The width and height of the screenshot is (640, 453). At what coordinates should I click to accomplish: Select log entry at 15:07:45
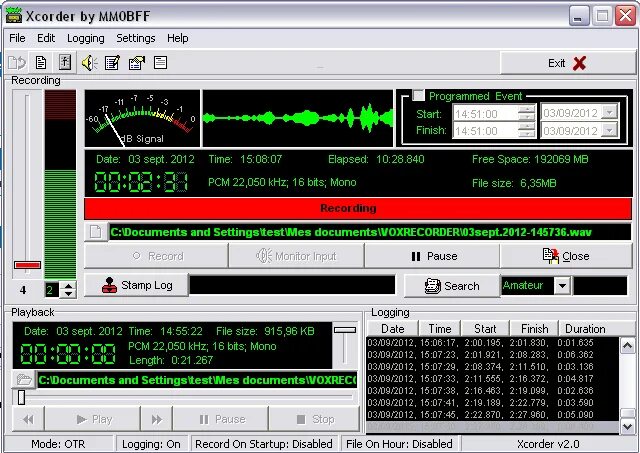tap(492, 415)
